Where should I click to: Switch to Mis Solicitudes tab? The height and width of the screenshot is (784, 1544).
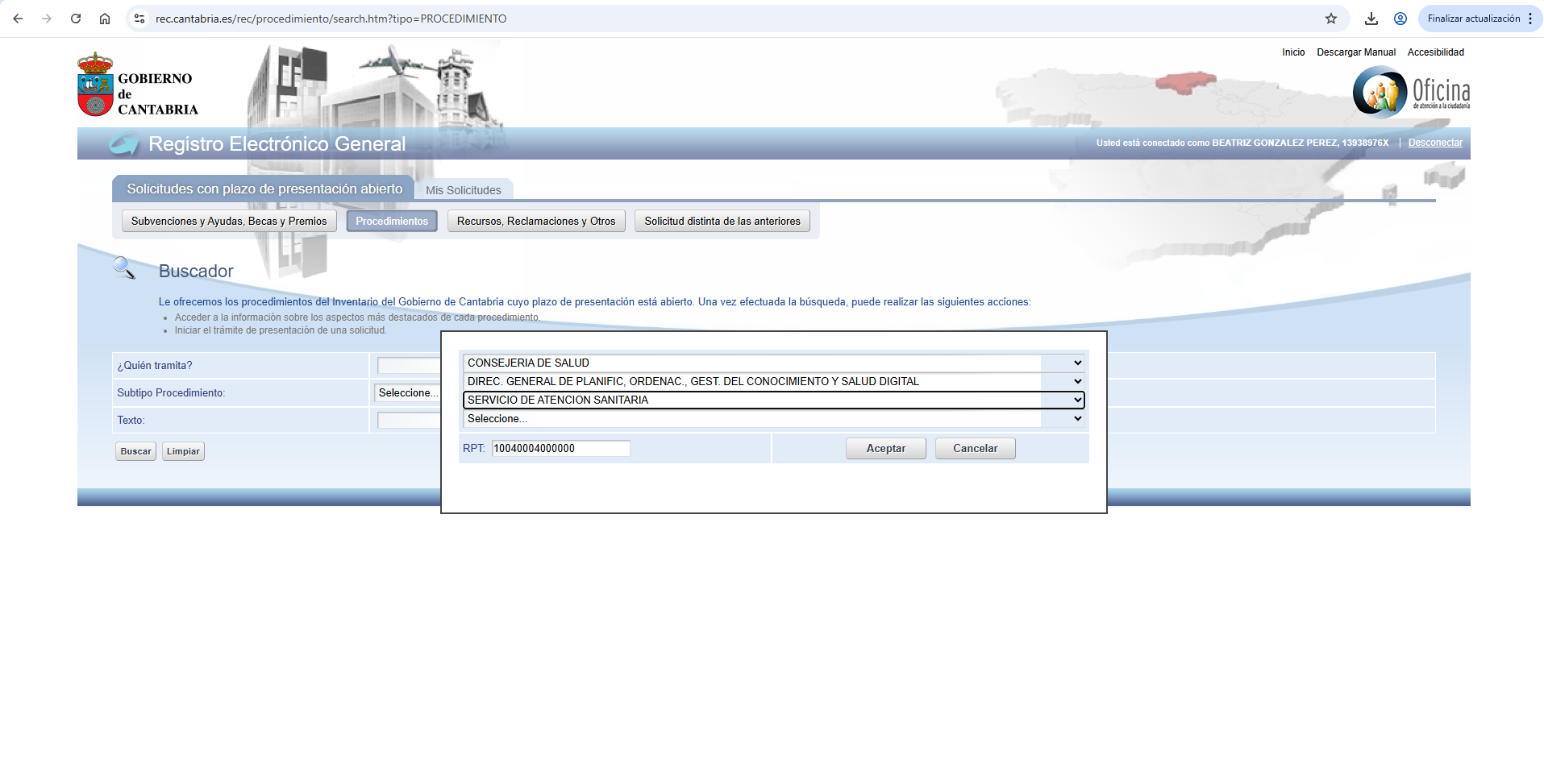463,190
